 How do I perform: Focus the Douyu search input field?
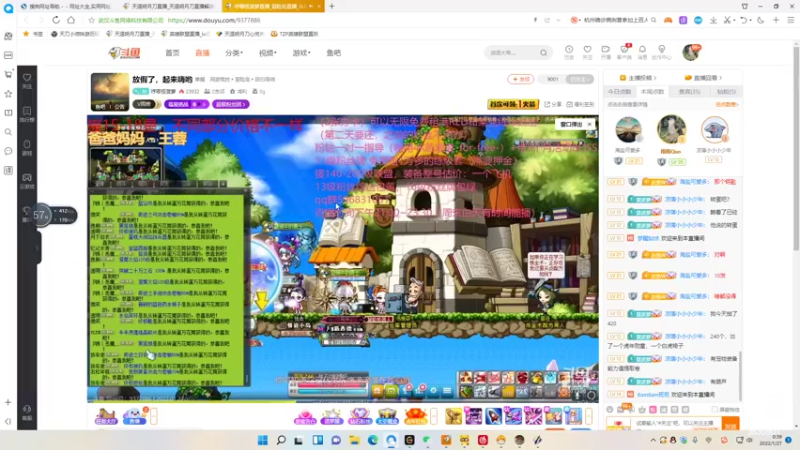(x=512, y=53)
